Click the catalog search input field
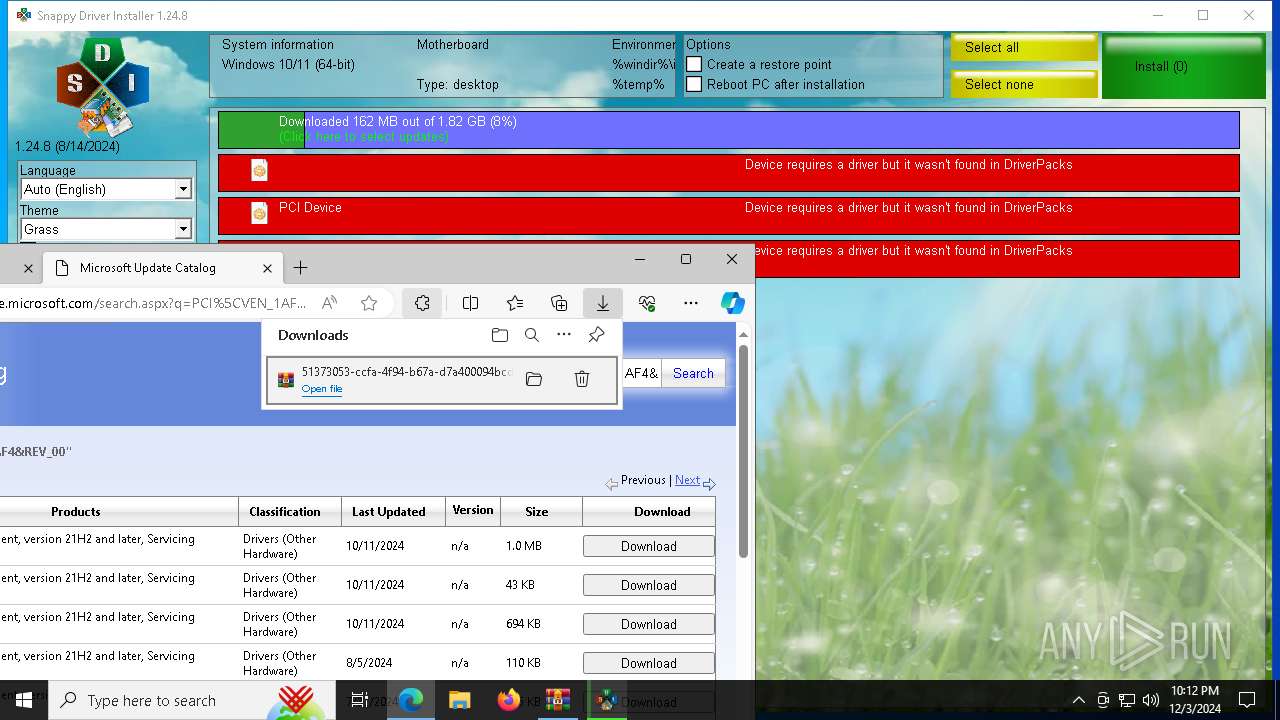1280x720 pixels. coord(640,373)
